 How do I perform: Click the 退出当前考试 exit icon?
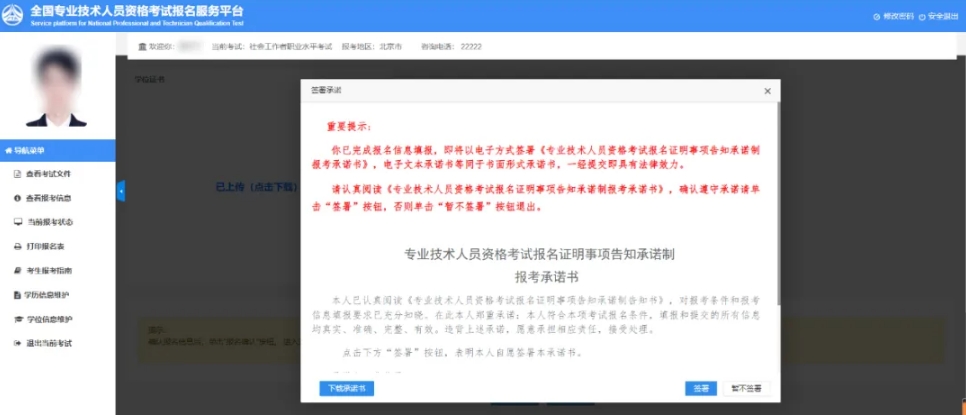17,343
